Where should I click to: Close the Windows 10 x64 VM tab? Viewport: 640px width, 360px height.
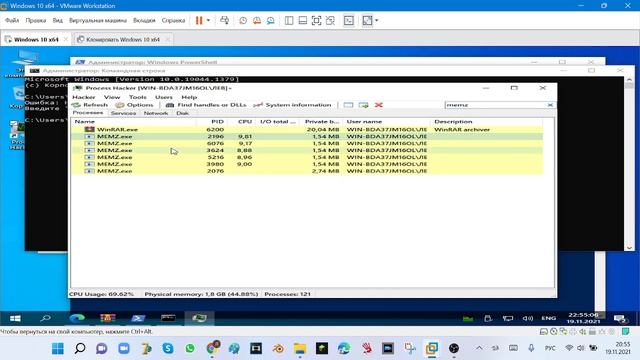66,39
